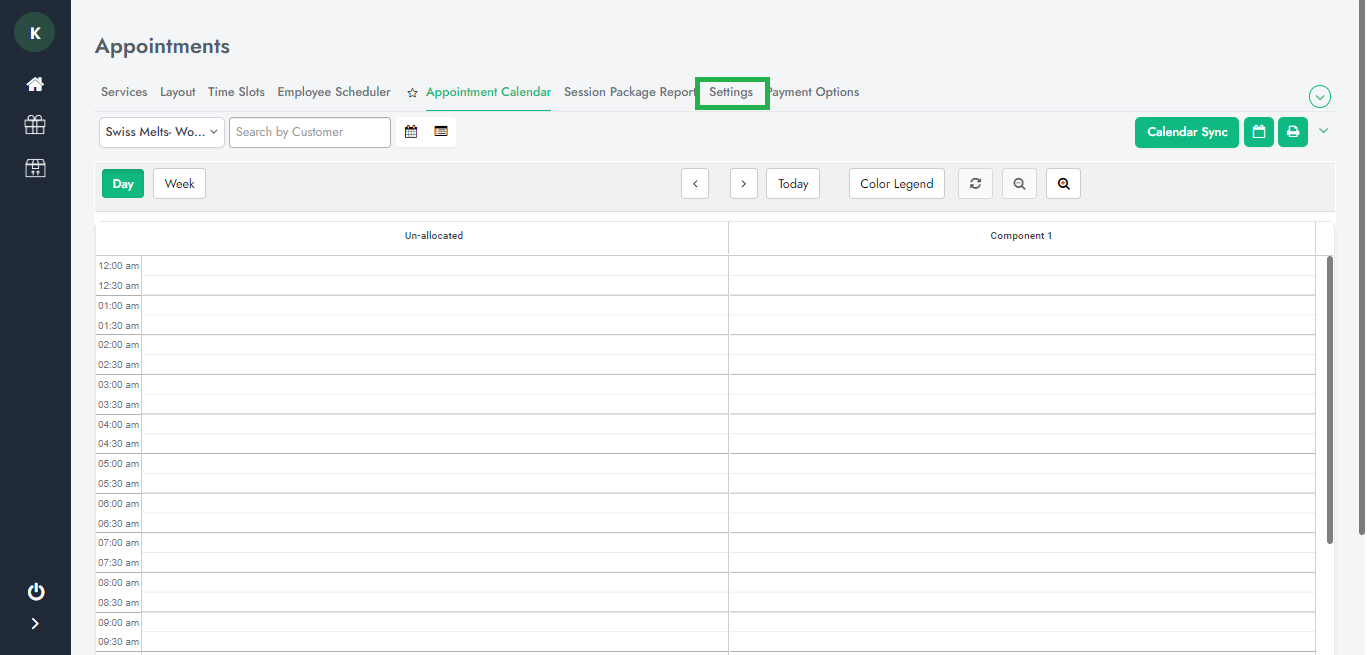Click the Color Legend button
This screenshot has height=655, width=1367.
896,184
